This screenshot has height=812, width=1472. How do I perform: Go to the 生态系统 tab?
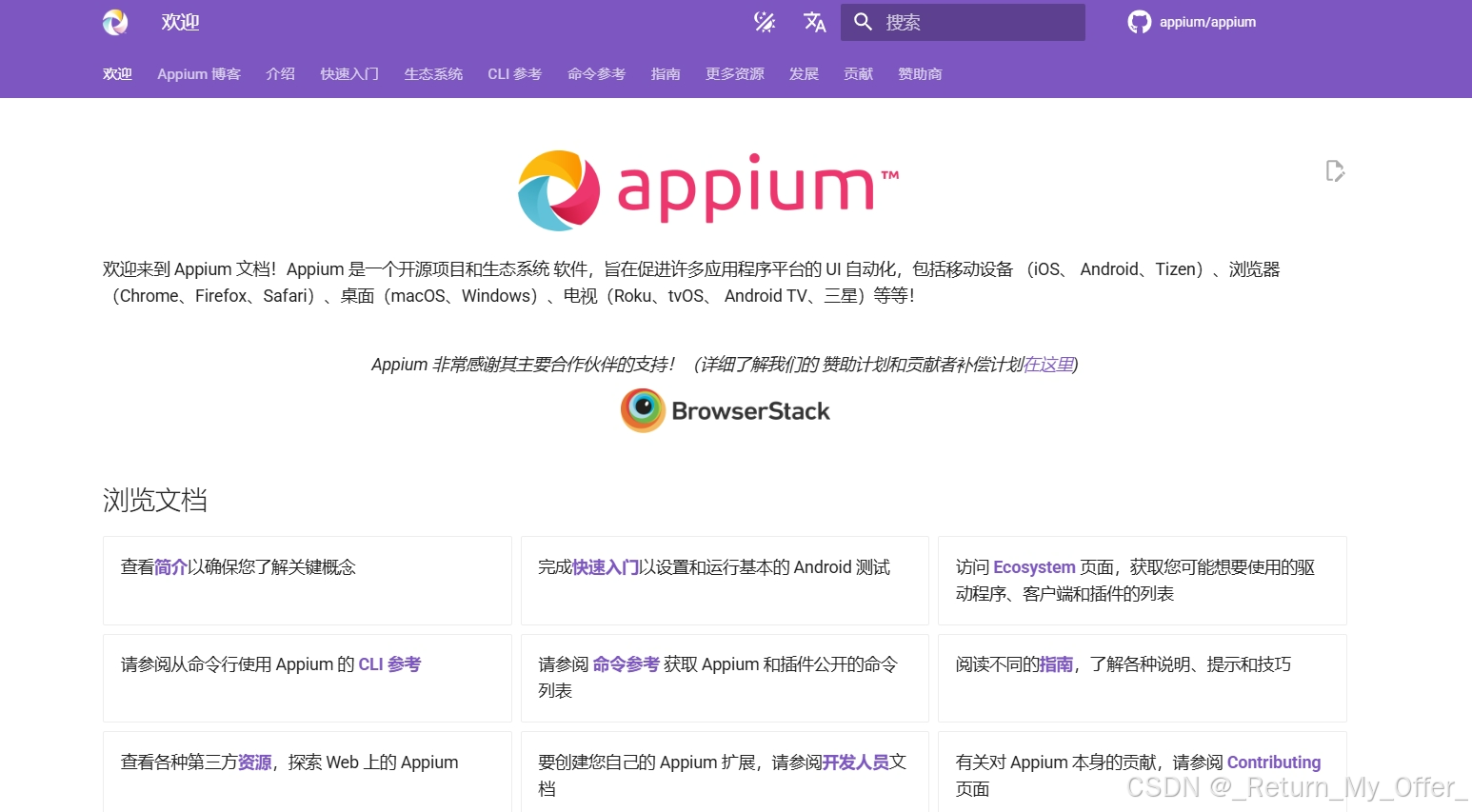pyautogui.click(x=433, y=73)
